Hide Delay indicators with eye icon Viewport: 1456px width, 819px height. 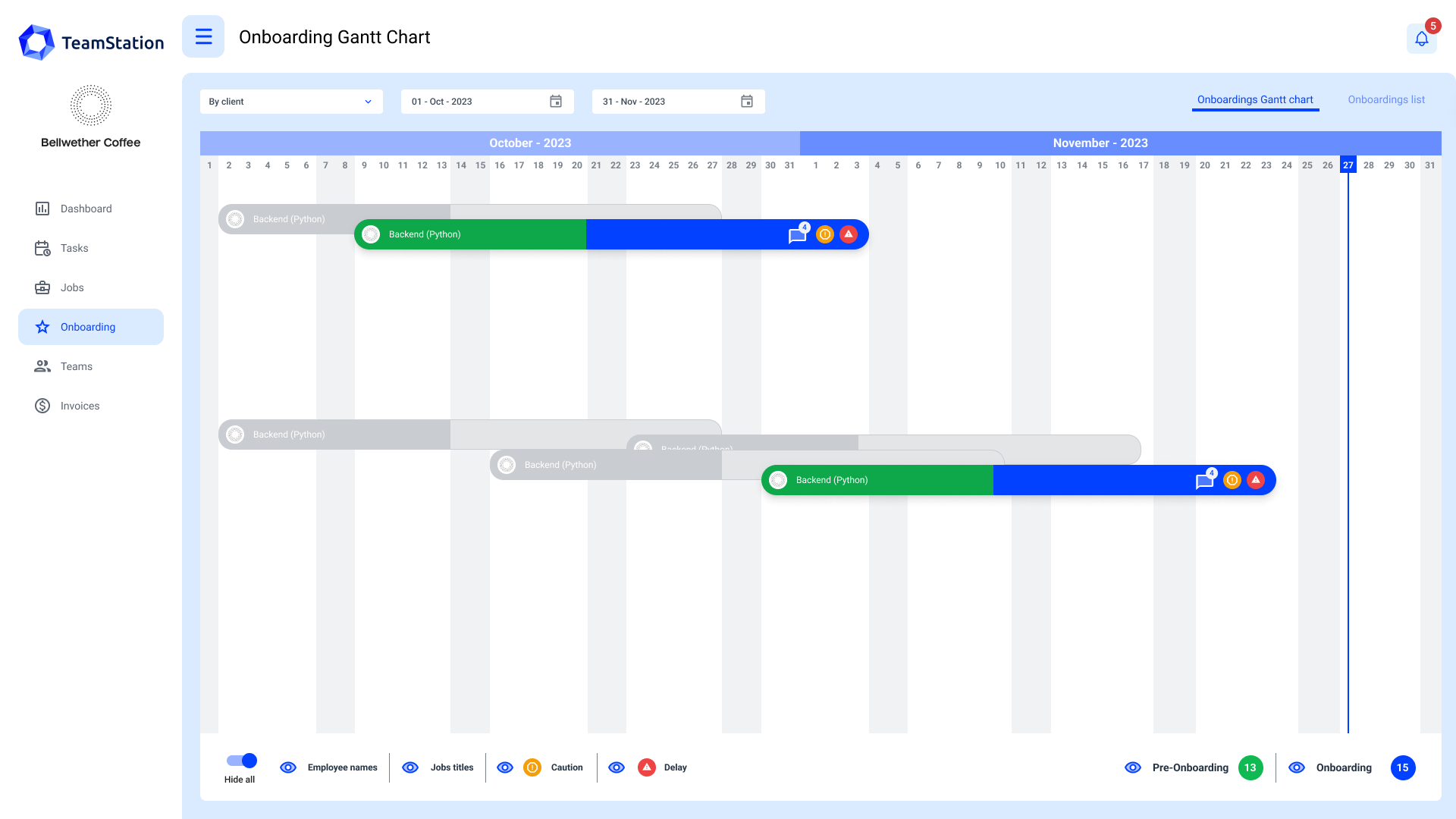coord(617,767)
